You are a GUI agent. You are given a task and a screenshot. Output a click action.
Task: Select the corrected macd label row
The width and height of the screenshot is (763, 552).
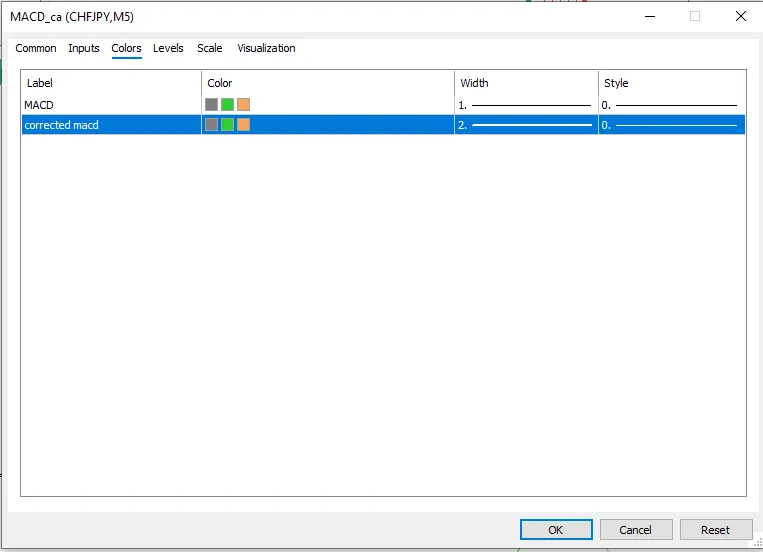tap(111, 125)
